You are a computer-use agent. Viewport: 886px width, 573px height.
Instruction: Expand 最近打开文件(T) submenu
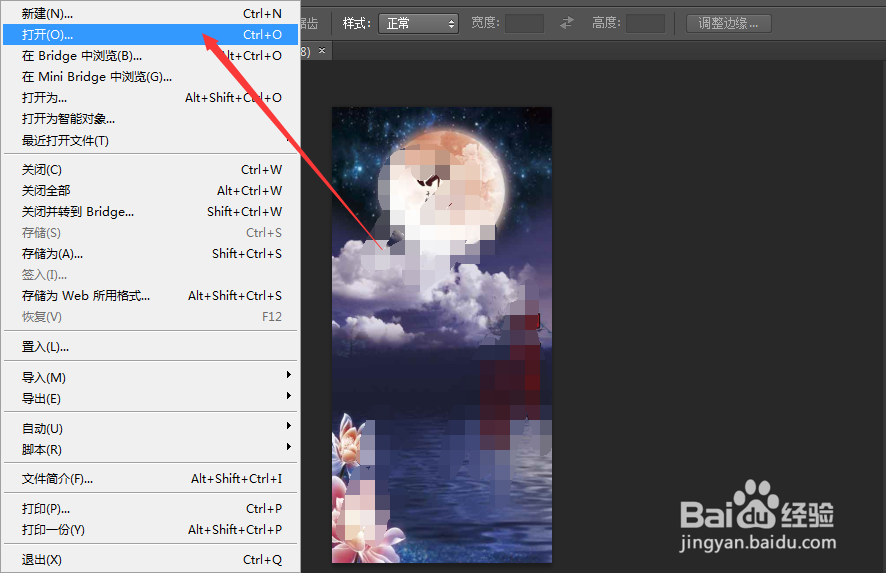coord(151,140)
